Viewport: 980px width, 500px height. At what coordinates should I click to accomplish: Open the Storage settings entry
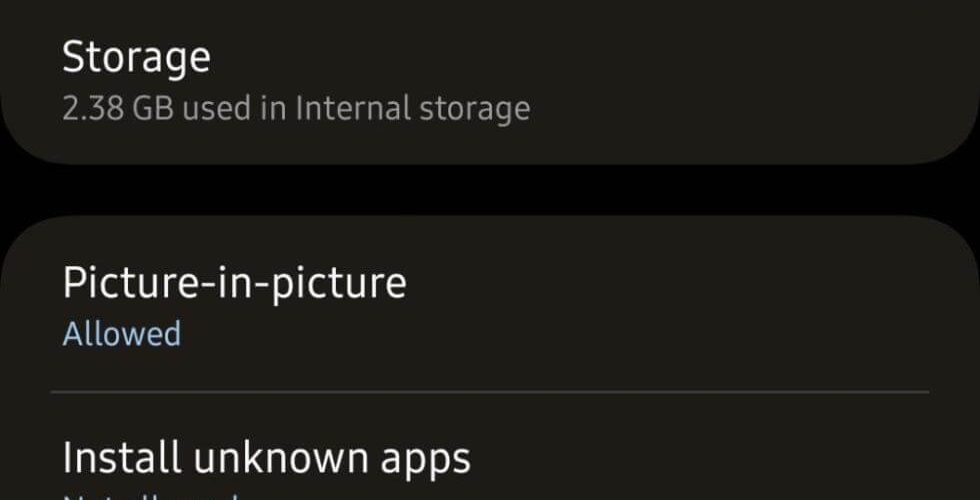point(490,82)
